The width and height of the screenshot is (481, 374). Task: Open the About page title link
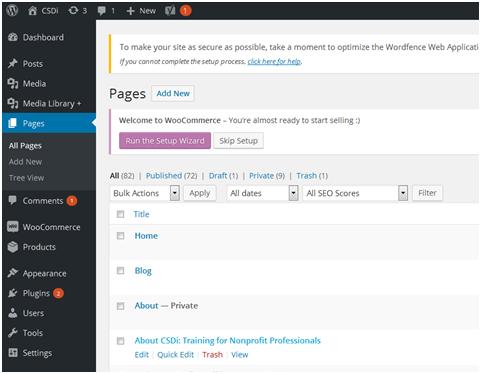coord(146,306)
